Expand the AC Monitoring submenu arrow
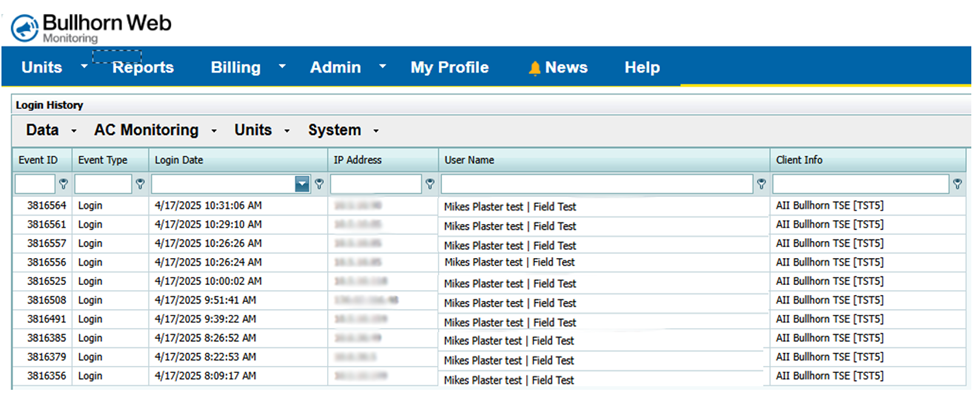Image resolution: width=975 pixels, height=412 pixels. (x=214, y=131)
